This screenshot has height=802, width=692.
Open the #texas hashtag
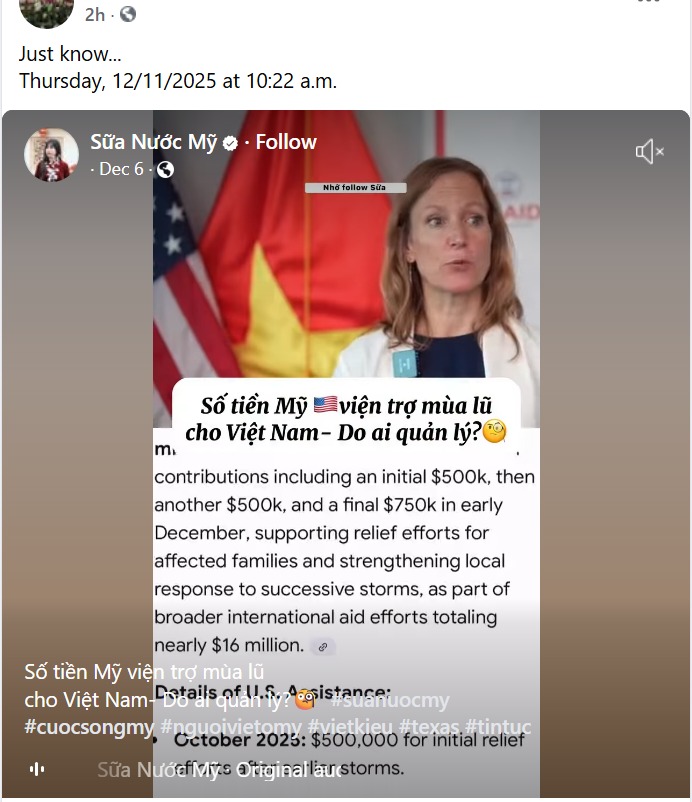click(429, 727)
